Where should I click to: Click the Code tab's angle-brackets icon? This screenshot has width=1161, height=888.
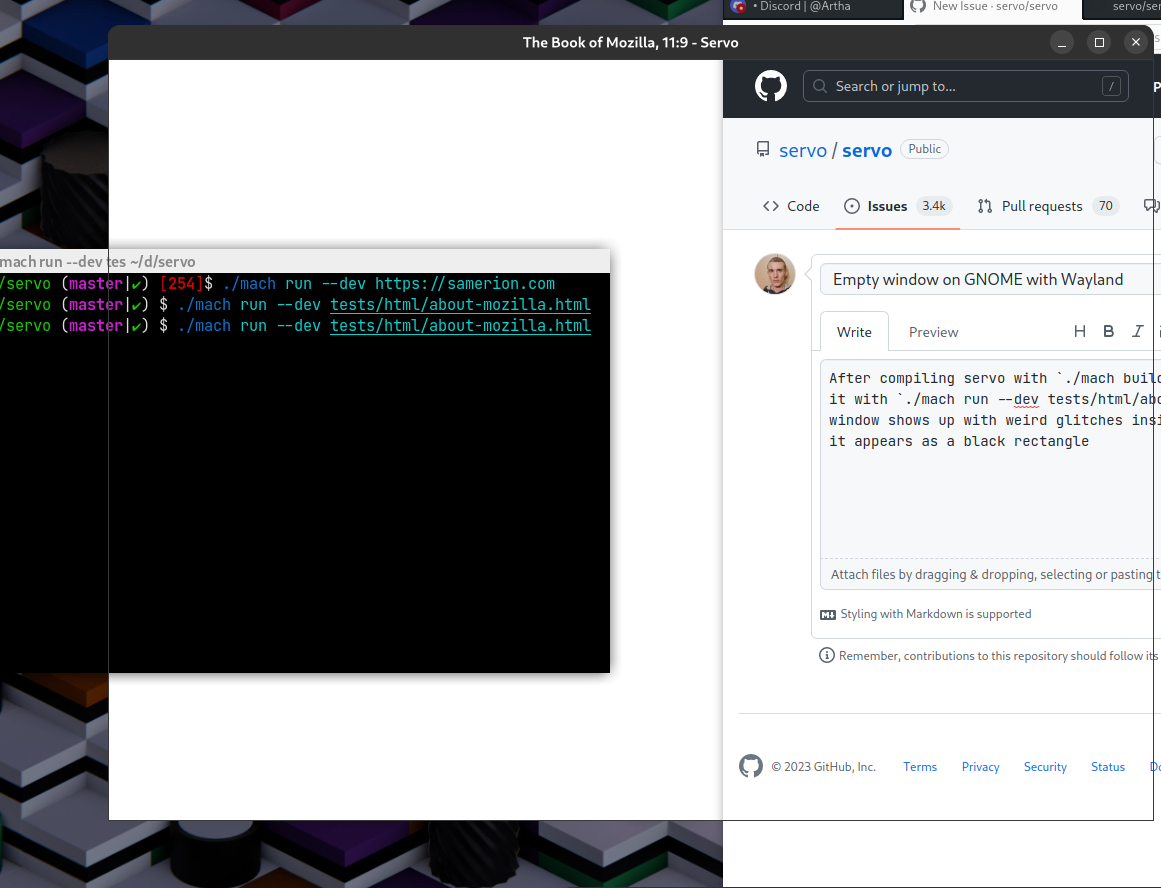[772, 205]
